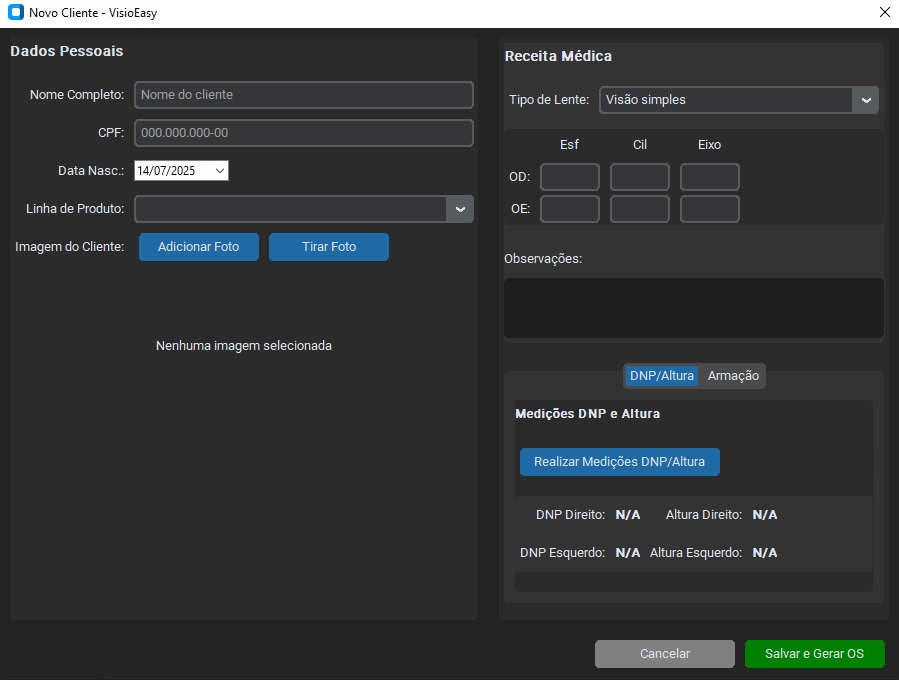
Task: Click the 'Nenhuma imagem selecionada' placeholder text
Action: (x=244, y=346)
